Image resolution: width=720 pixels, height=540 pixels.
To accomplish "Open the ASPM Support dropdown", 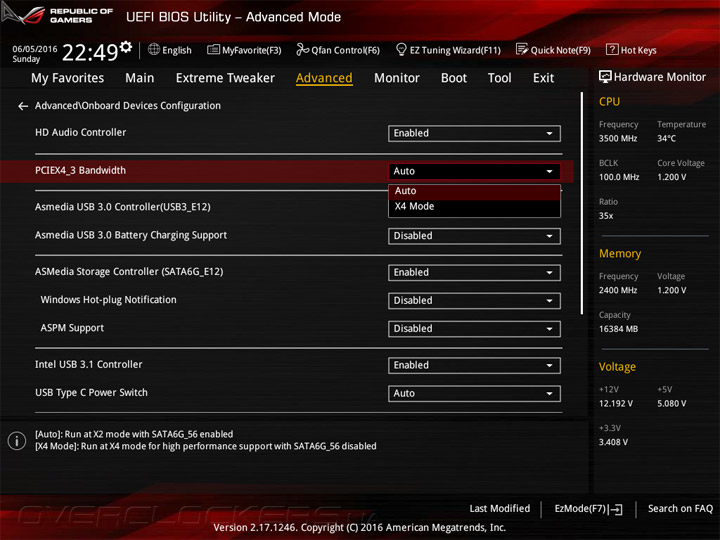I will tap(474, 329).
